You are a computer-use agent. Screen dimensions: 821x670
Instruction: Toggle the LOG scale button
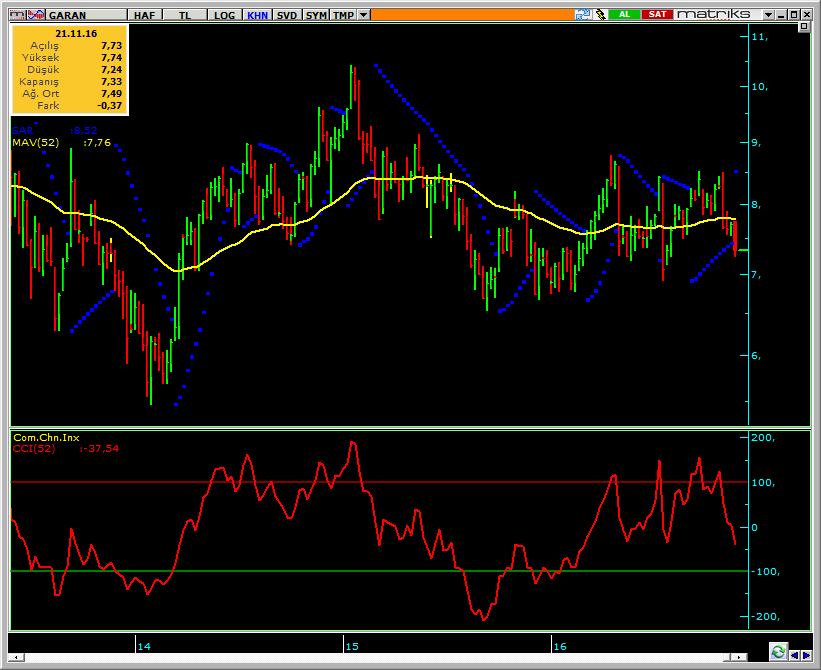pos(225,15)
